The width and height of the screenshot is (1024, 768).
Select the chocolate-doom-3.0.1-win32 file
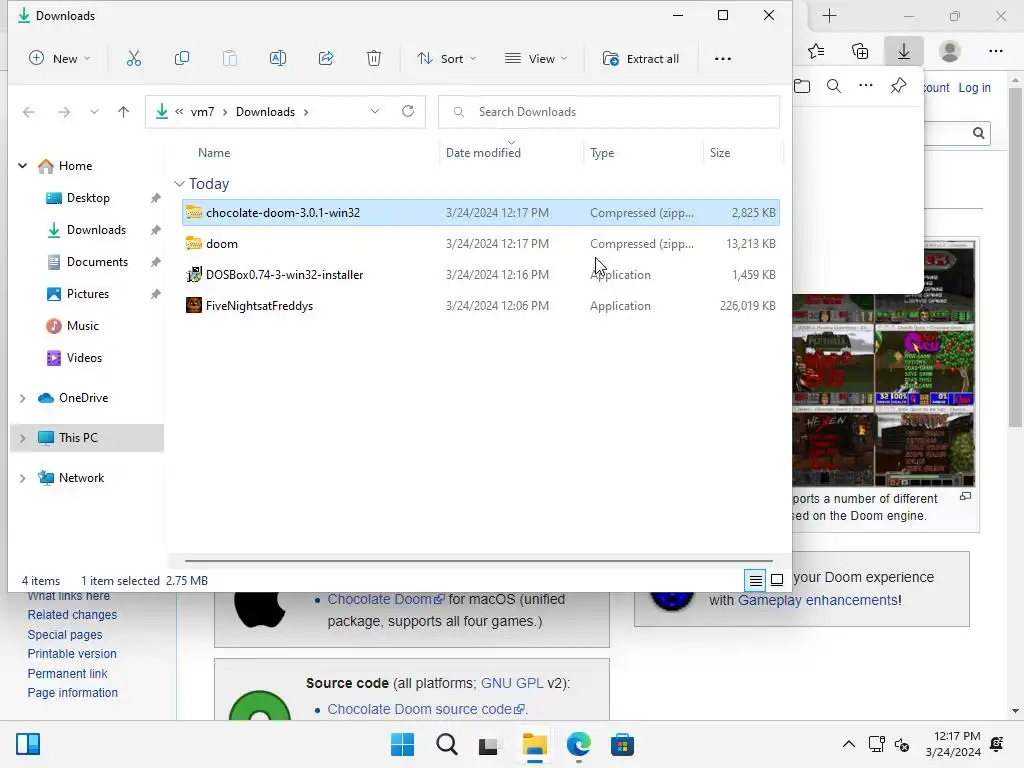[481, 213]
